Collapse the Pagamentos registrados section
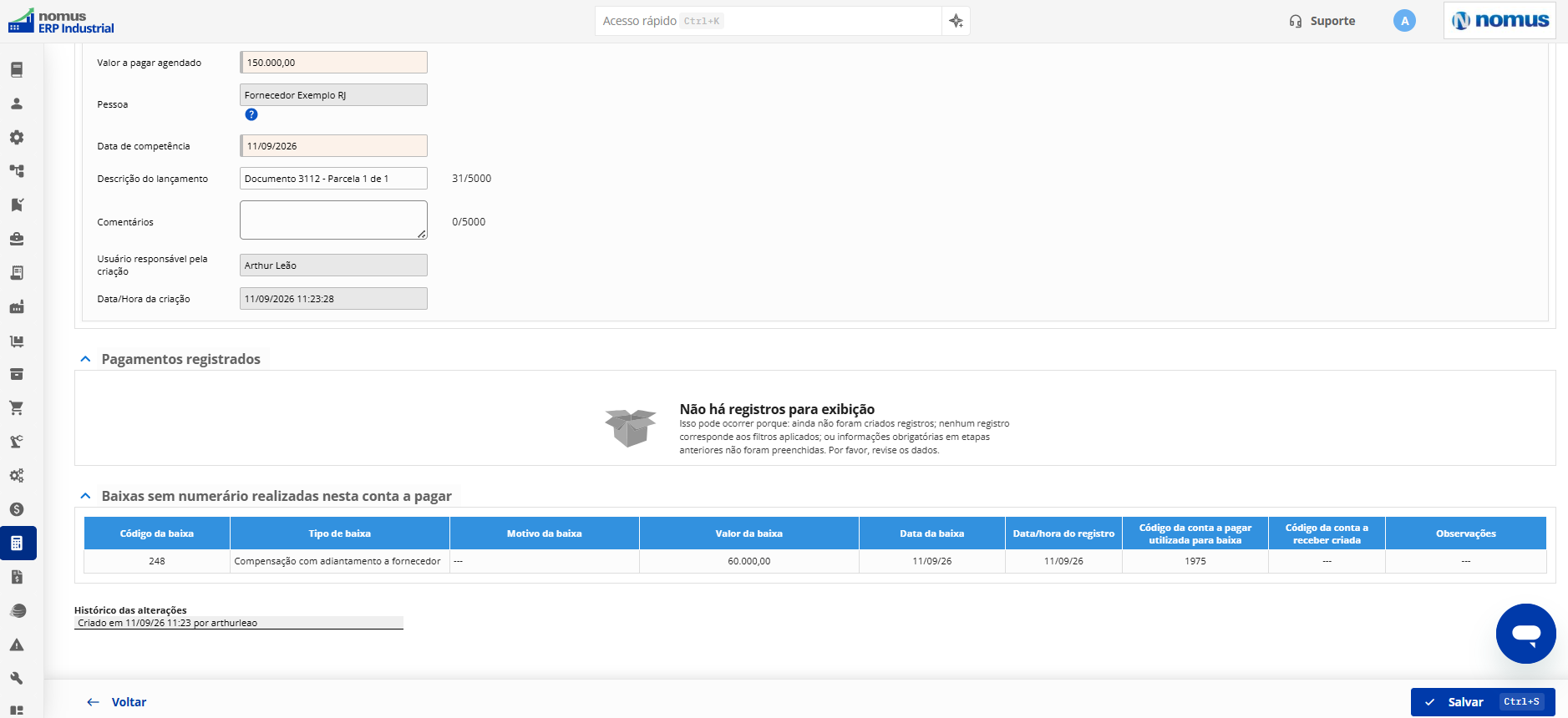Screen dimensions: 1568x718 click(x=85, y=359)
